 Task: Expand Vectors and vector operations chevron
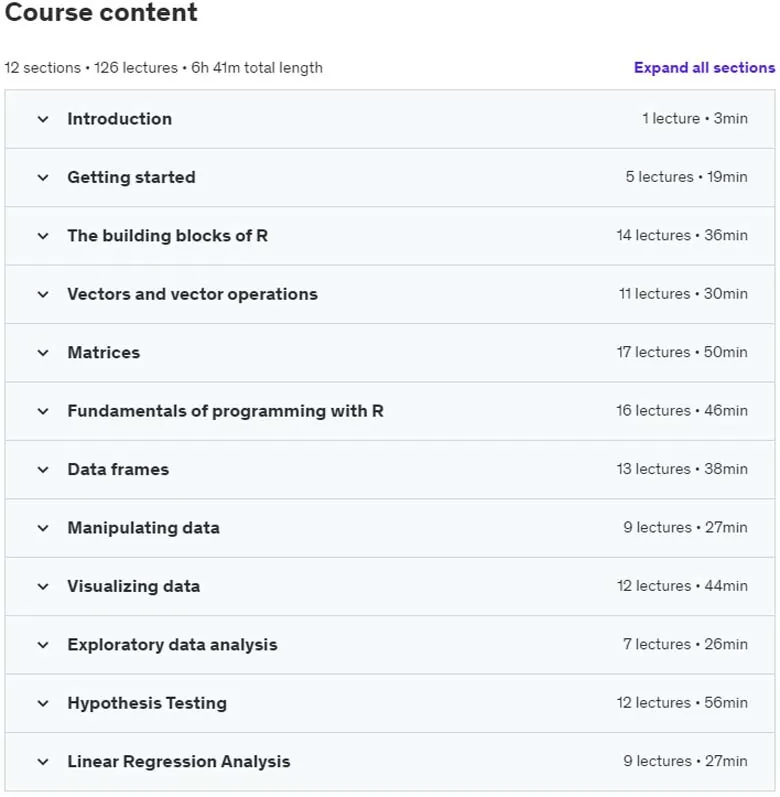coord(43,295)
